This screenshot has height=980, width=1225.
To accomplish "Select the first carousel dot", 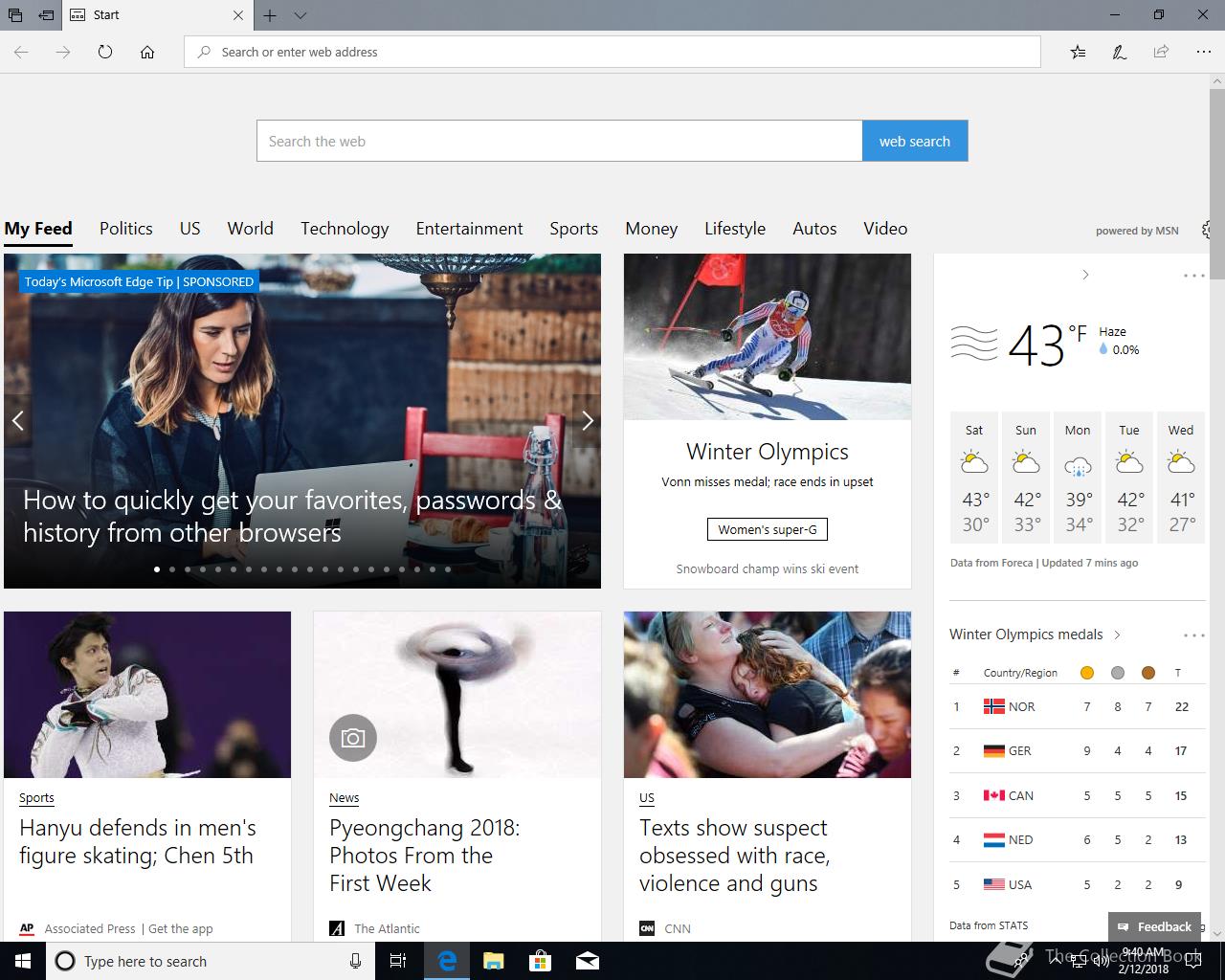I will (157, 569).
